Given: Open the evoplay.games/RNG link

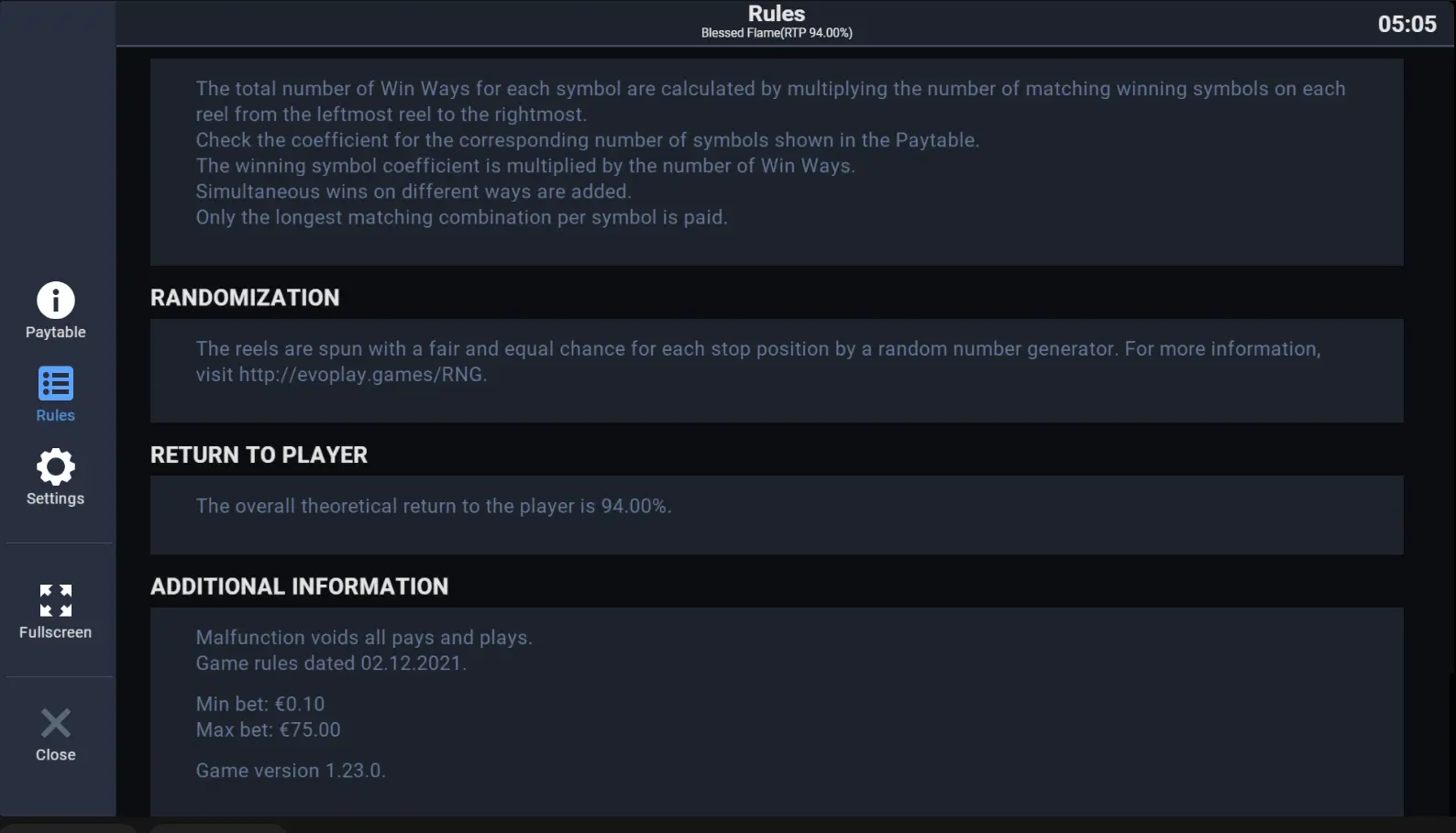Looking at the screenshot, I should click(362, 374).
